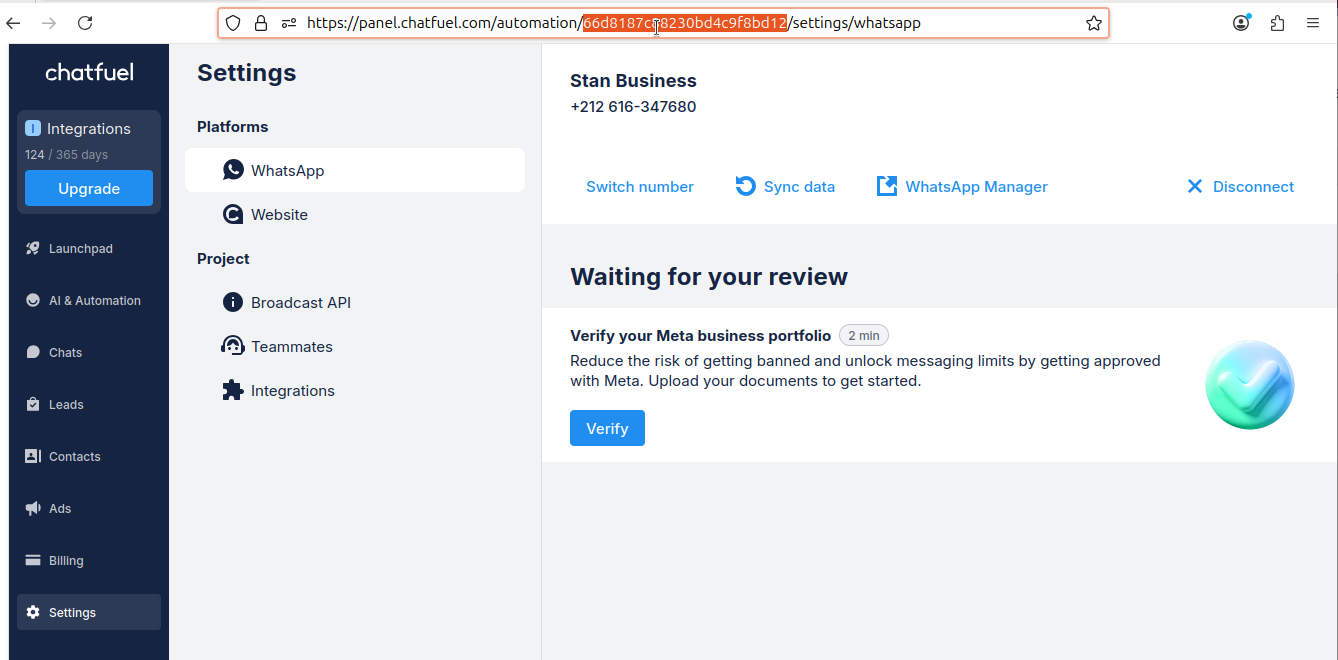1338x660 pixels.
Task: Open Teammates settings
Action: click(x=291, y=347)
